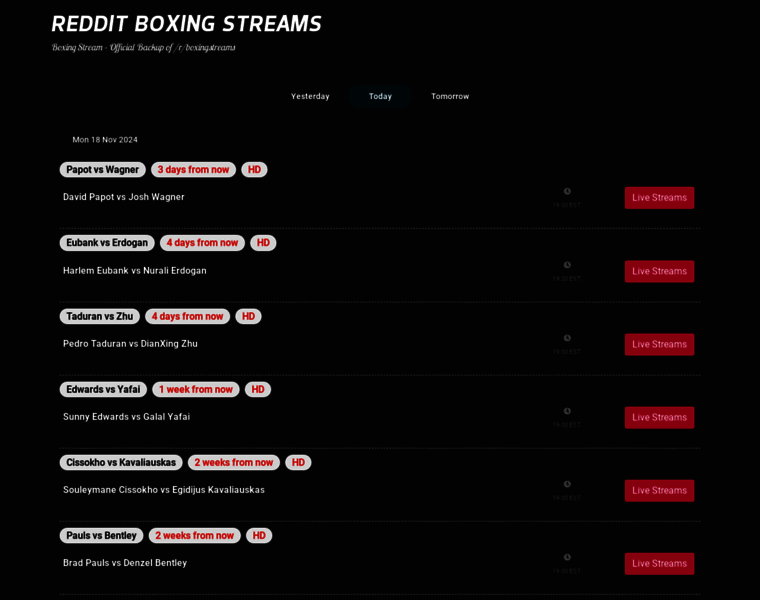Viewport: 760px width, 600px height.
Task: Select 'Pedro Taduran vs DianXing Zhu' text
Action: 130,344
